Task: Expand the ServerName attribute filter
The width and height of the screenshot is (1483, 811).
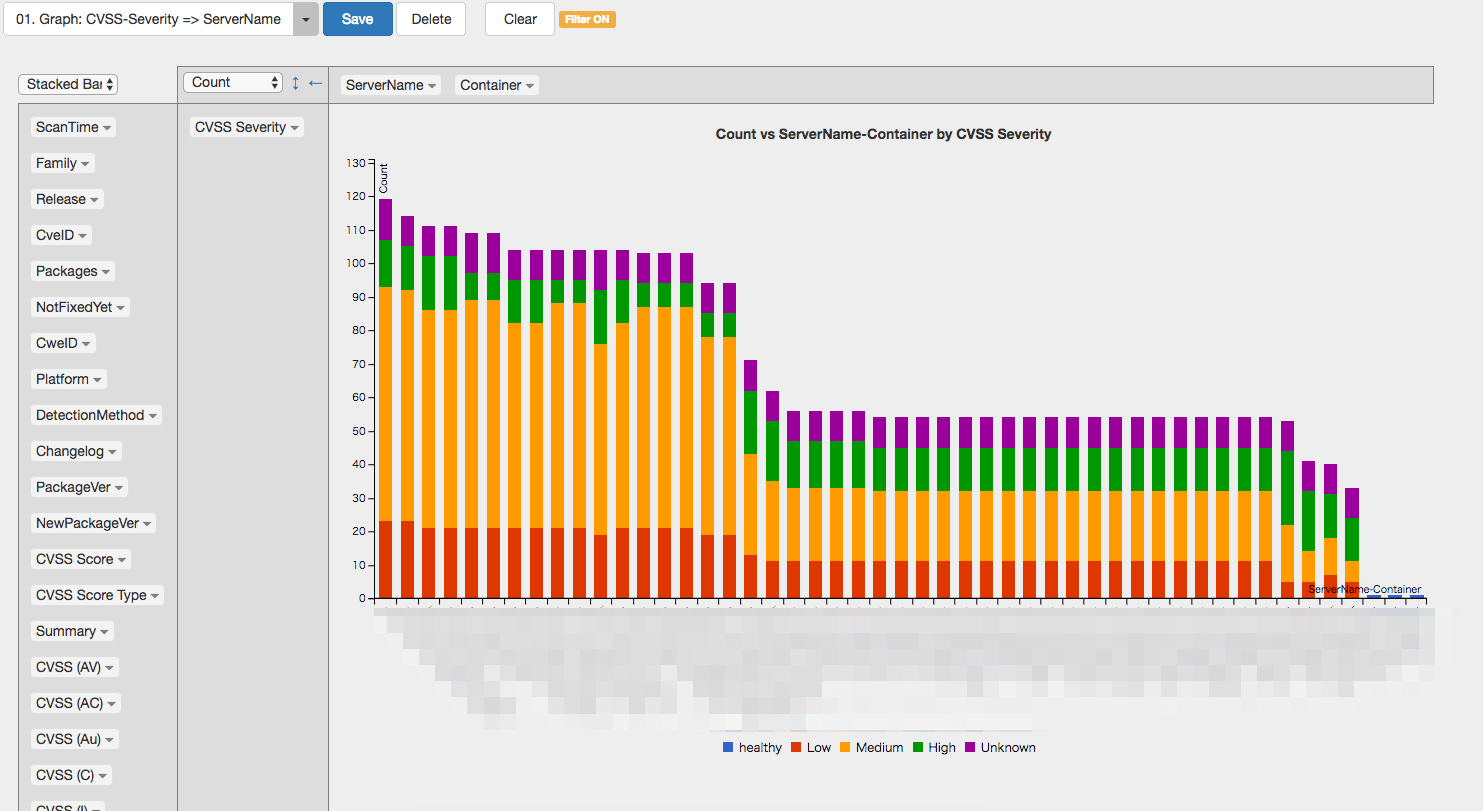Action: tap(390, 85)
